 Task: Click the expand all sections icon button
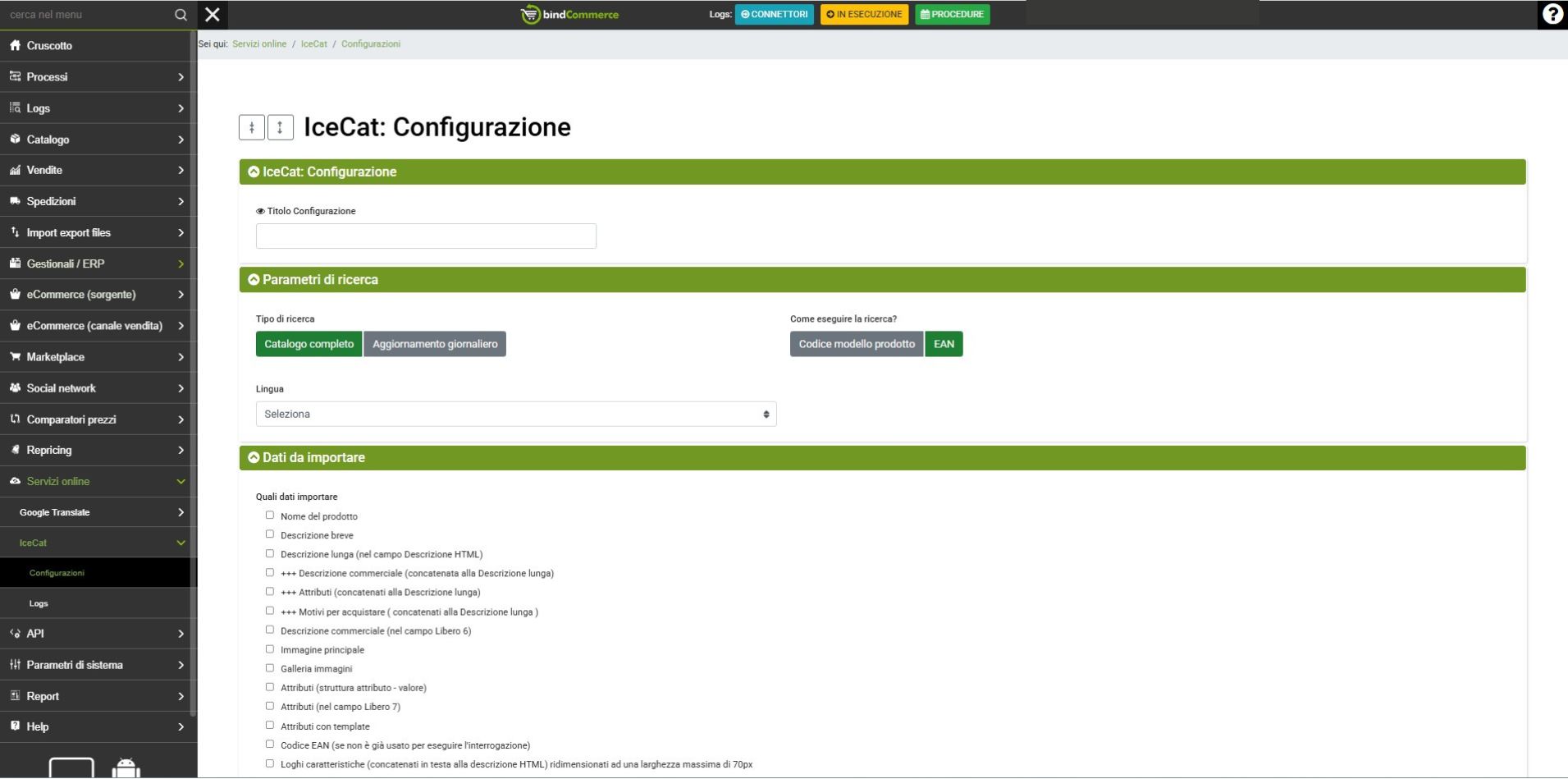281,127
